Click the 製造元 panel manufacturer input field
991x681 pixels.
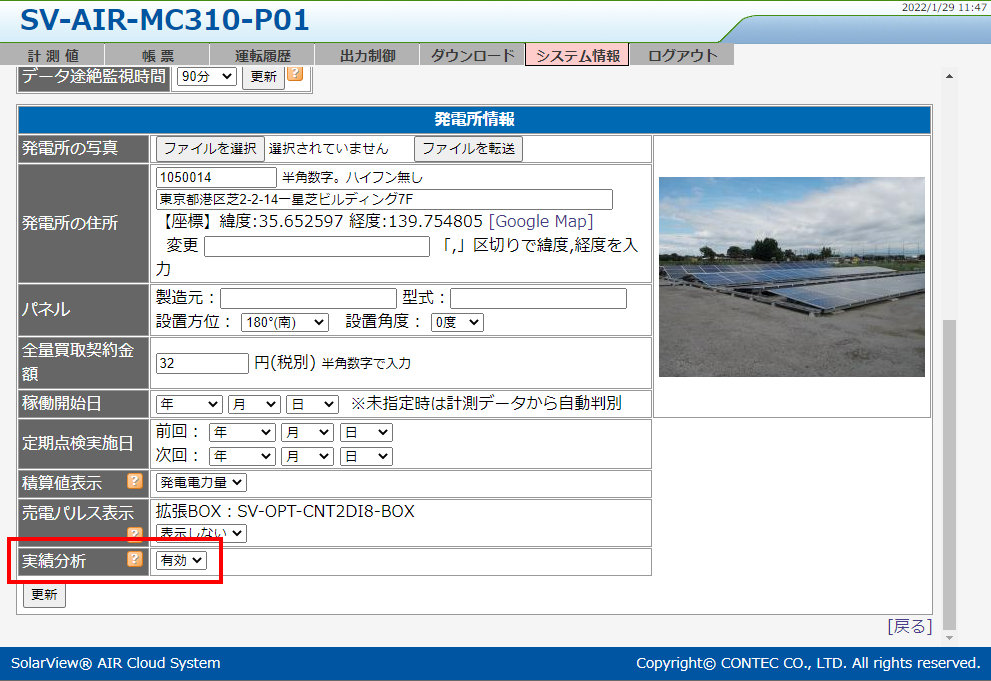(308, 298)
